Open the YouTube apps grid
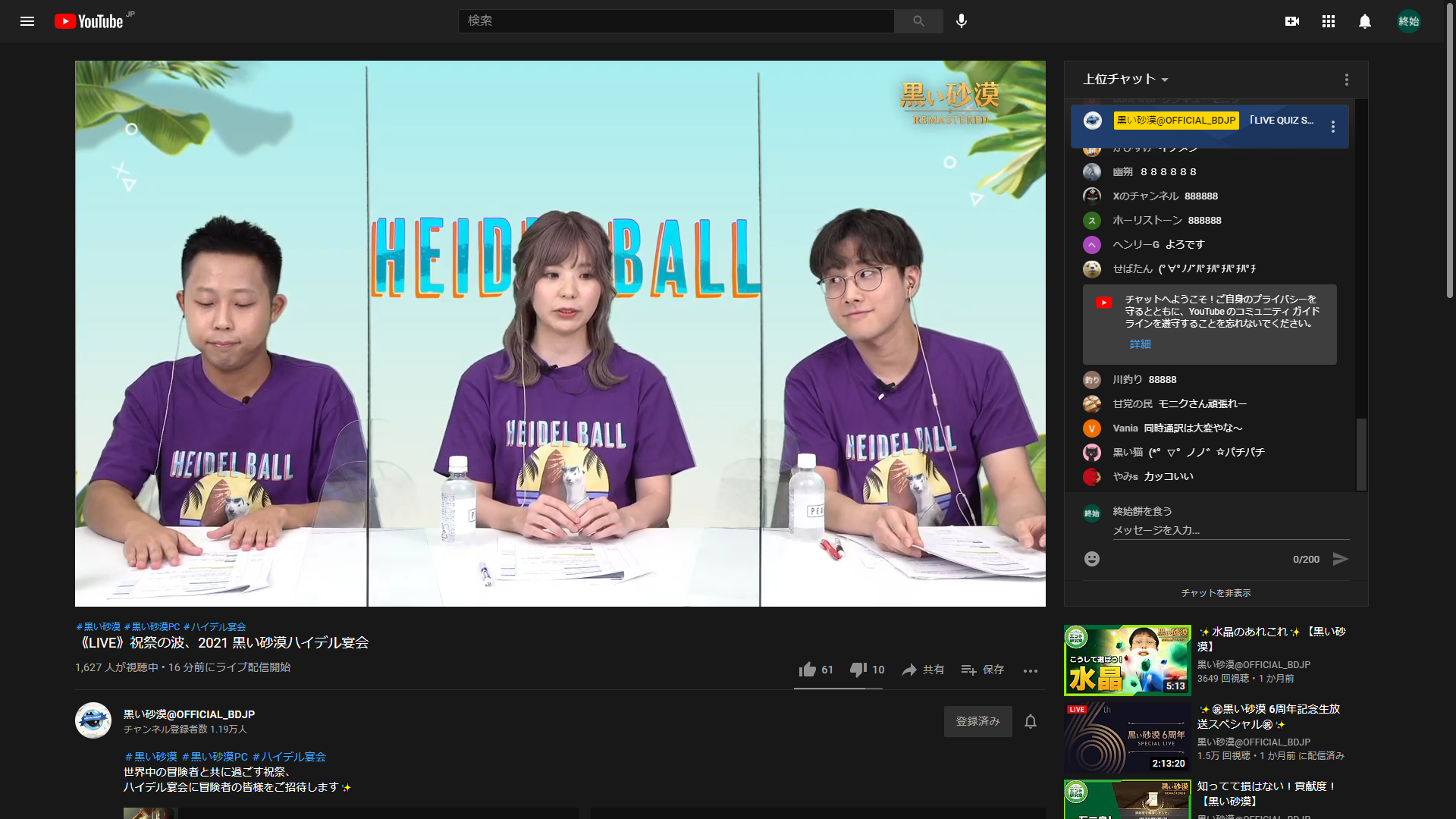The height and width of the screenshot is (819, 1456). tap(1329, 21)
